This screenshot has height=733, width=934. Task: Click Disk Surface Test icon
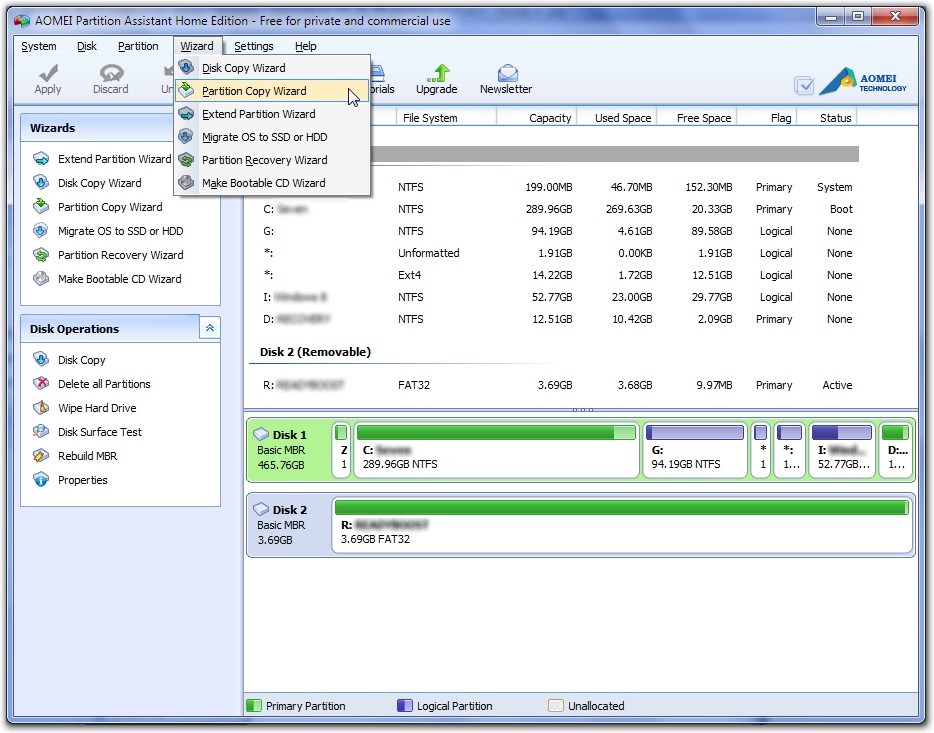[41, 431]
